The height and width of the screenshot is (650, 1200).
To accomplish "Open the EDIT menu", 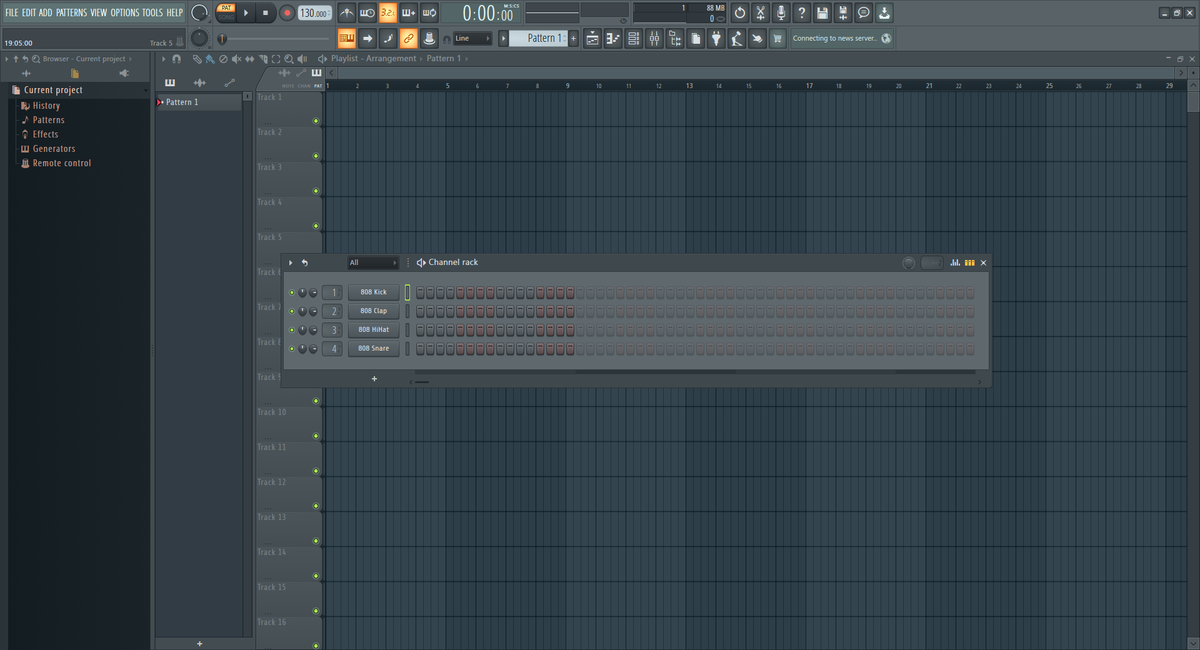I will click(x=29, y=12).
